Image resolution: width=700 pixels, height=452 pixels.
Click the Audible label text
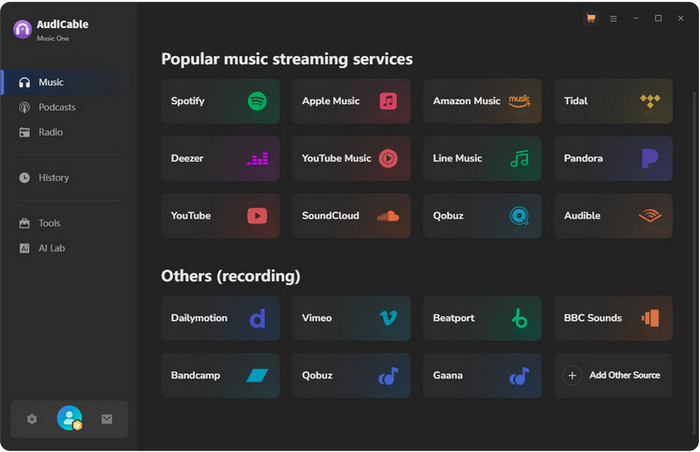(582, 216)
